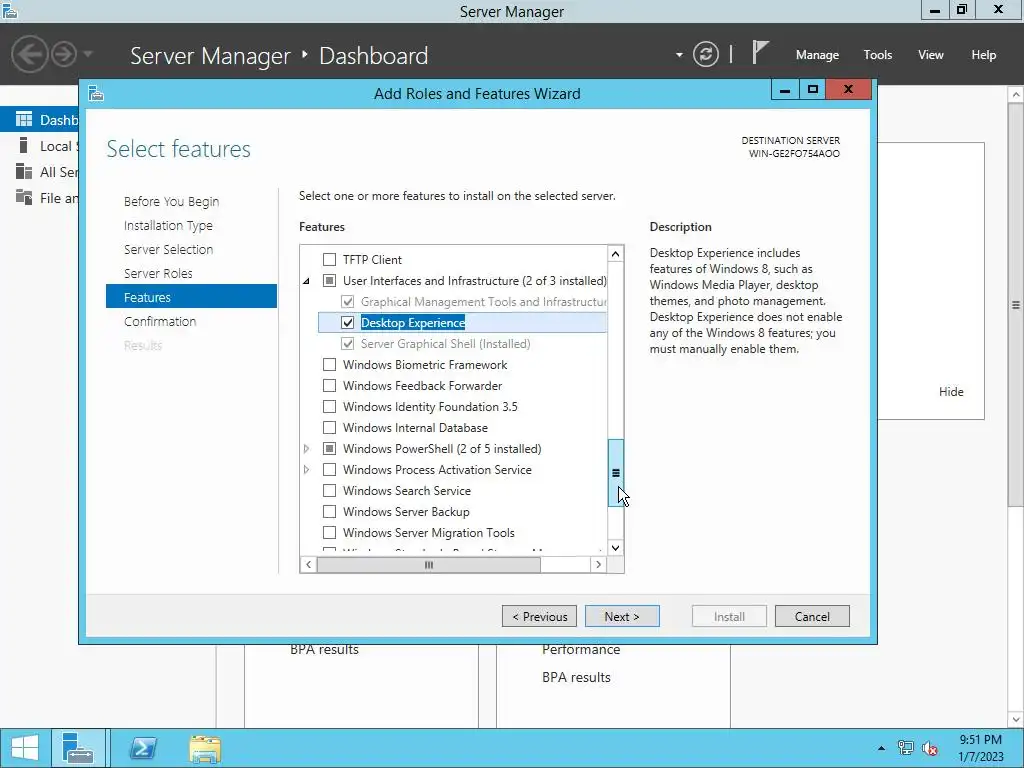Expand the Windows PowerShell node

[306, 449]
